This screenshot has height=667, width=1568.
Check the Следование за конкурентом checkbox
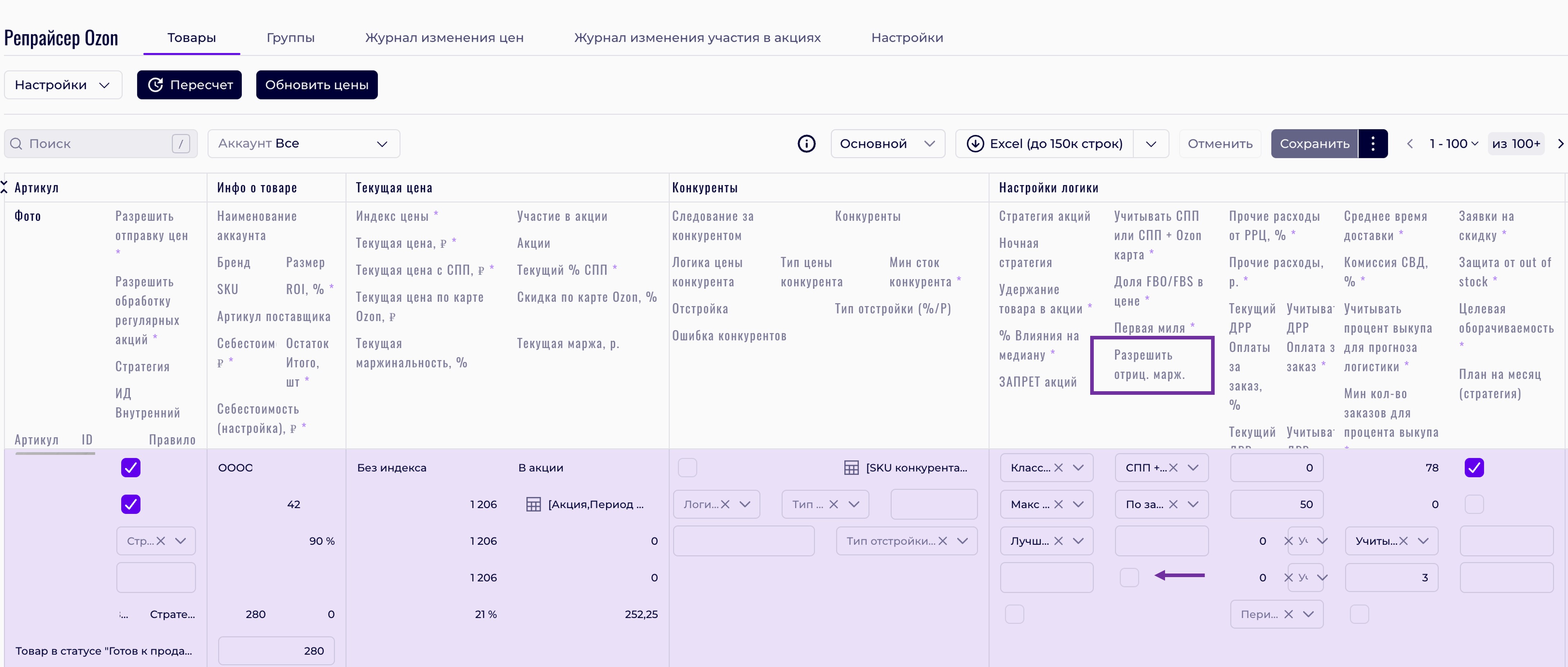click(687, 467)
